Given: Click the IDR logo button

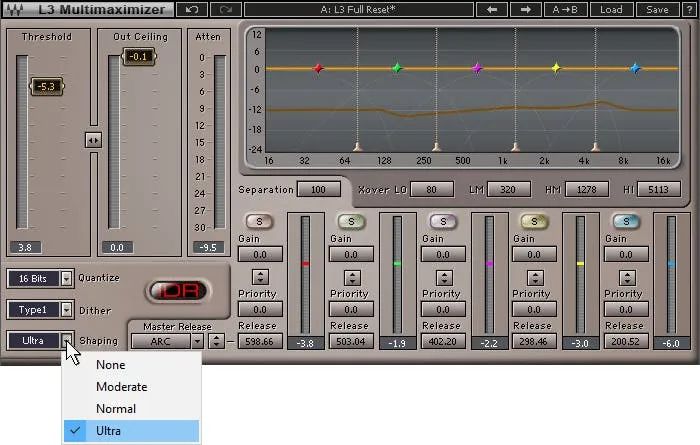Looking at the screenshot, I should tap(178, 291).
